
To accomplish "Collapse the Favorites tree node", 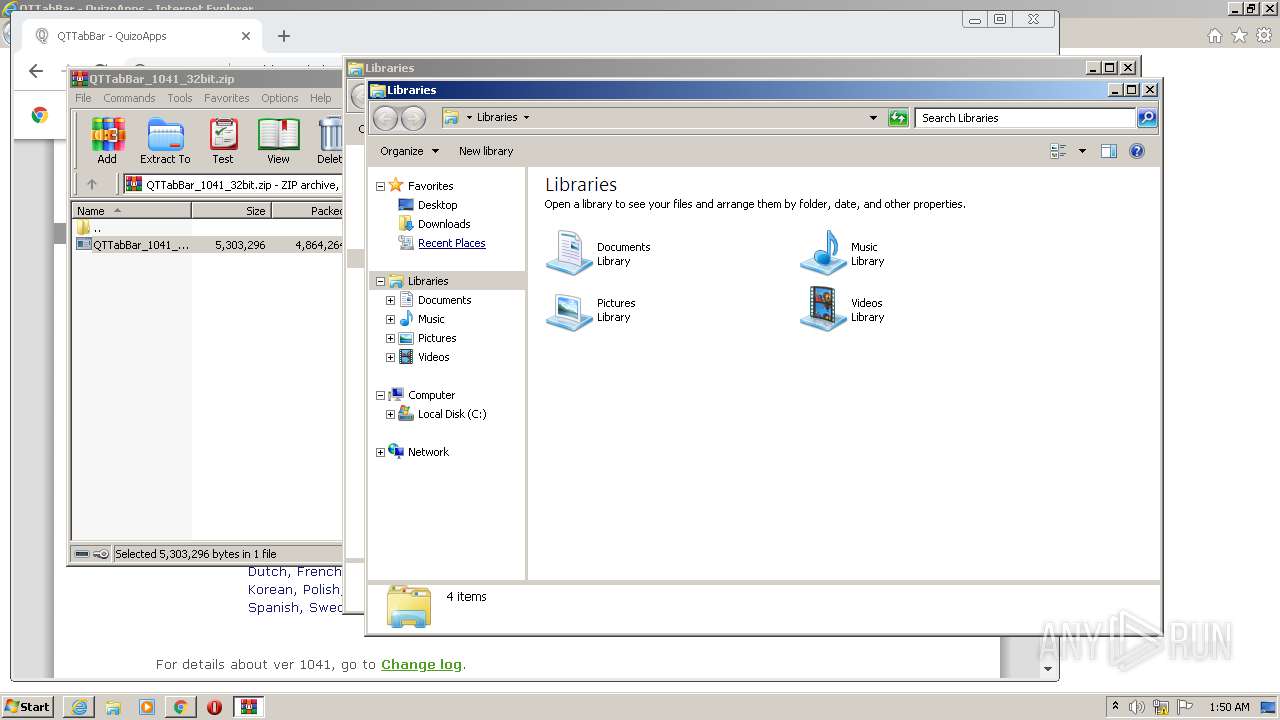I will pyautogui.click(x=380, y=186).
